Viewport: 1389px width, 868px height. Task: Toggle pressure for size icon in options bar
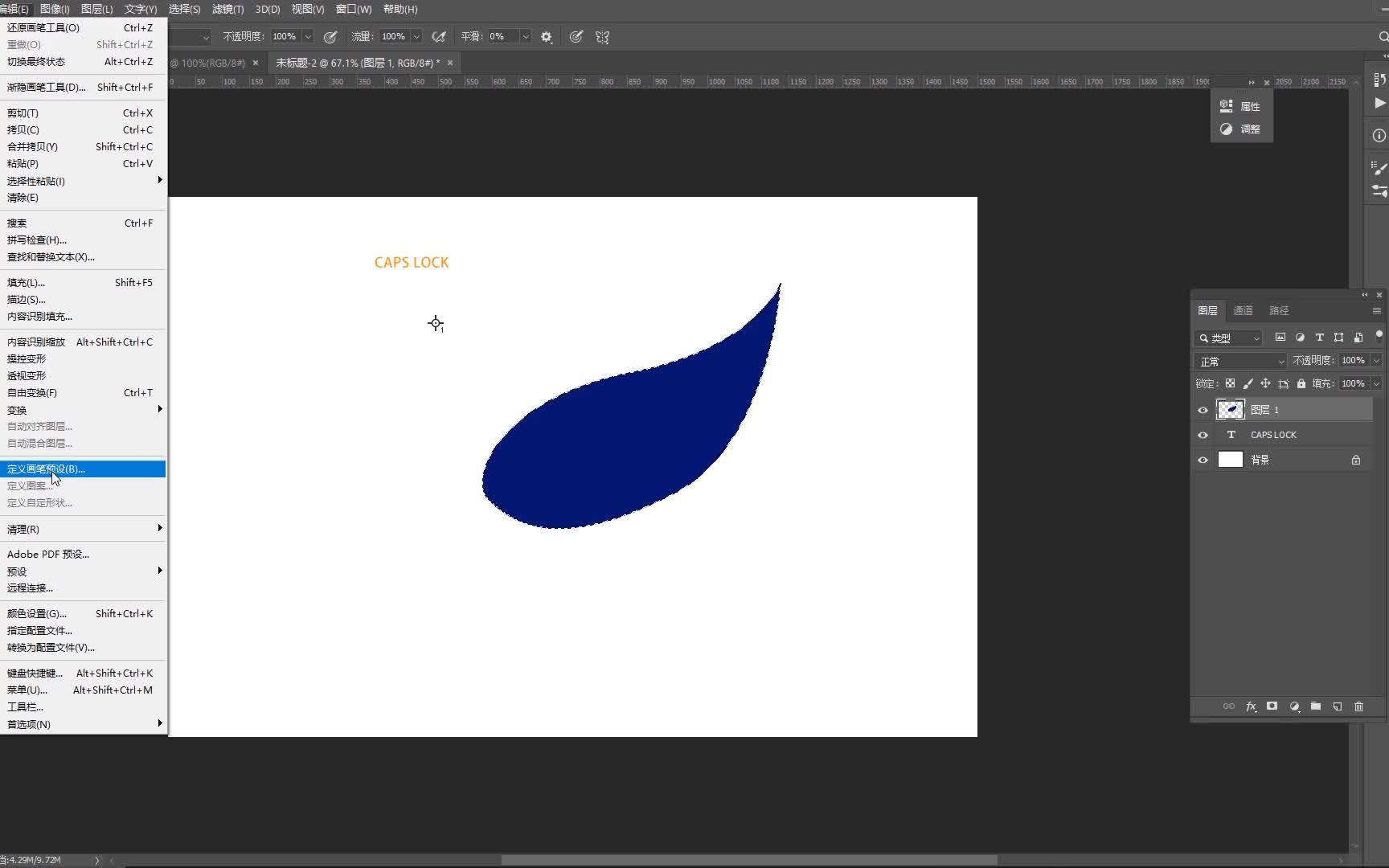pyautogui.click(x=576, y=37)
